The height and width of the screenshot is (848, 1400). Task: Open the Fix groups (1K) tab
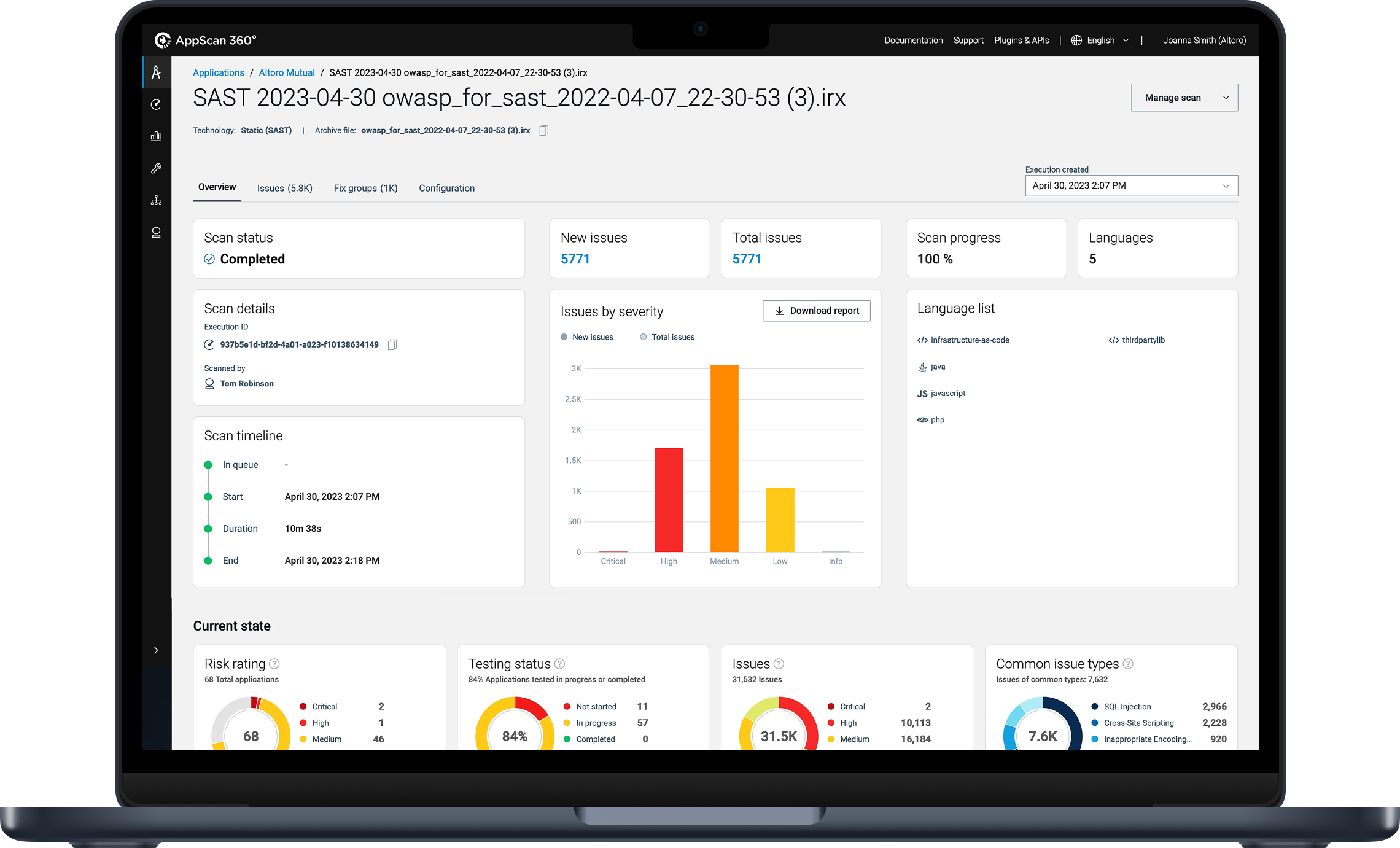pyautogui.click(x=365, y=188)
